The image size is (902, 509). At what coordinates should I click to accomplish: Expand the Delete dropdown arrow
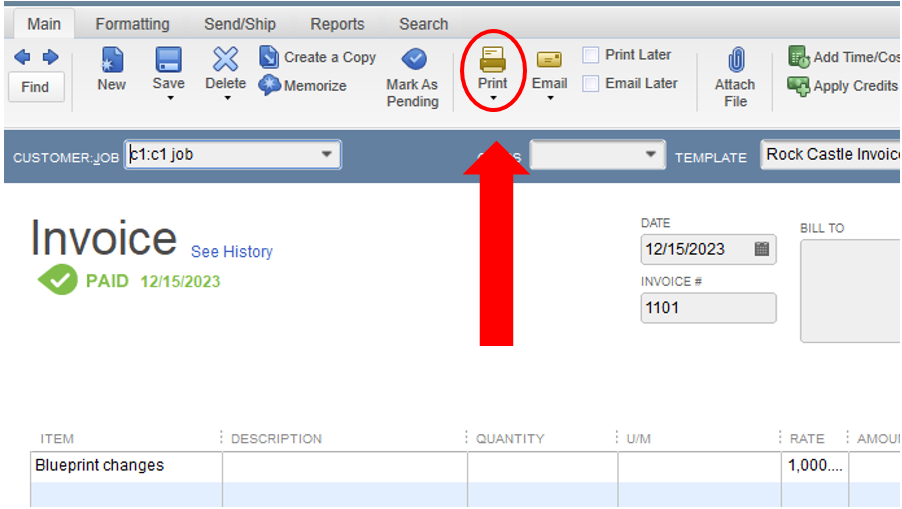pyautogui.click(x=228, y=98)
